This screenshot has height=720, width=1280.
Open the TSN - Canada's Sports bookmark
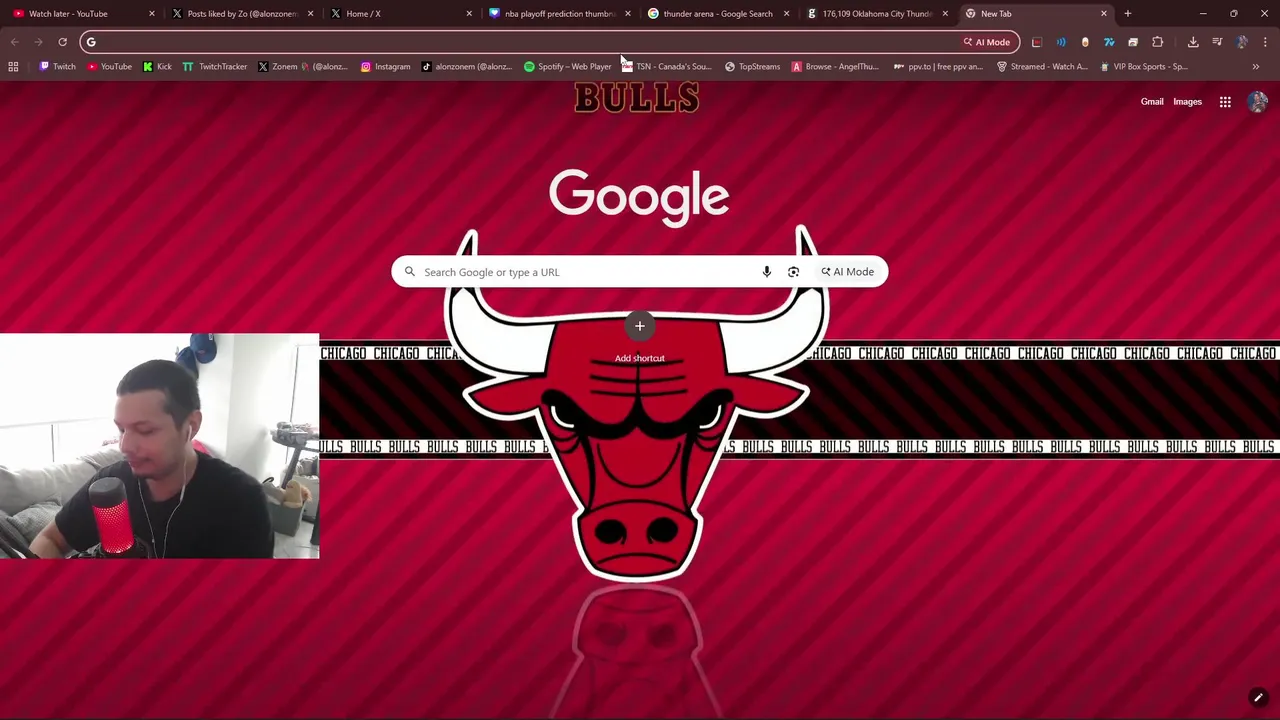point(666,67)
